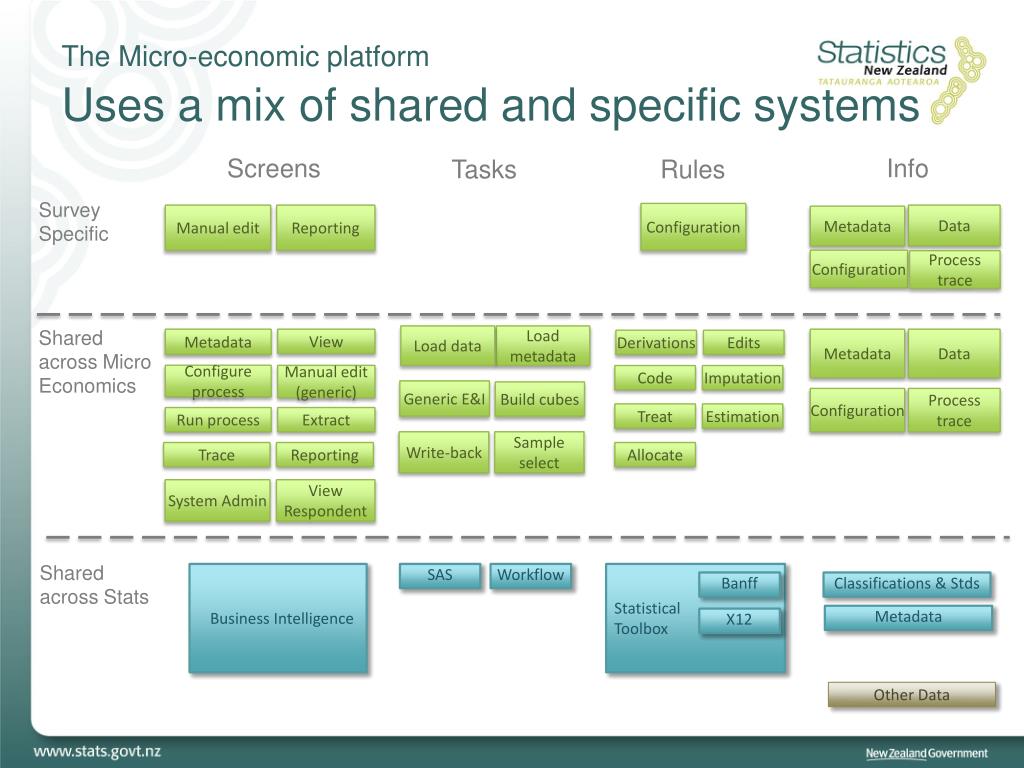Click Metadata in the Micro Economics Info group

pyautogui.click(x=857, y=354)
